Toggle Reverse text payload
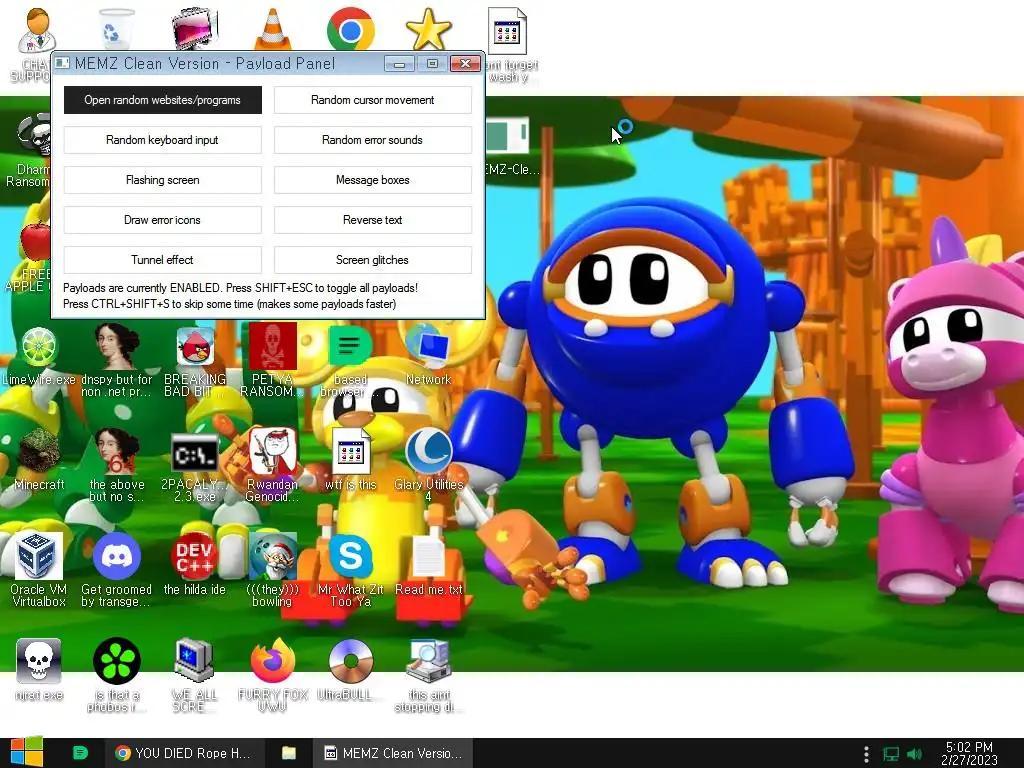Image resolution: width=1024 pixels, height=768 pixels. (372, 220)
